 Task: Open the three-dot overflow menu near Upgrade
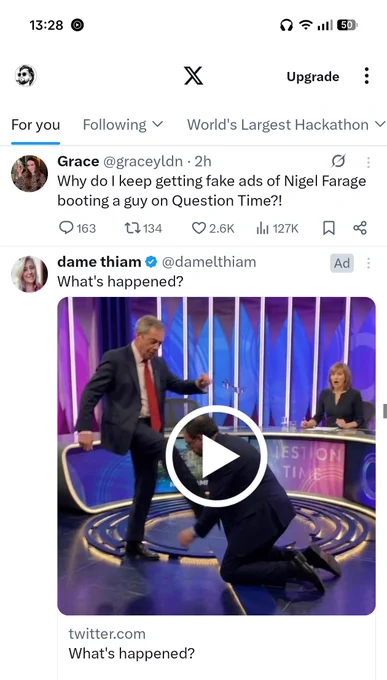click(367, 76)
